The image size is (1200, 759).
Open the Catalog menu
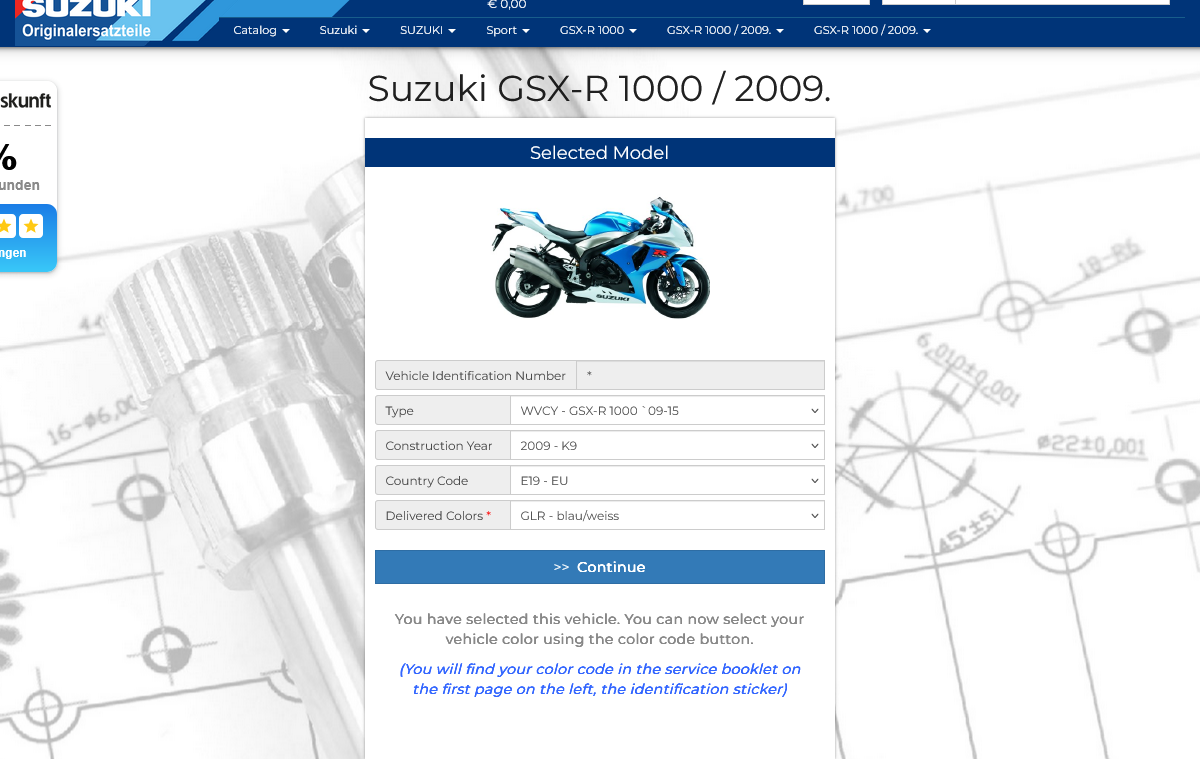261,30
